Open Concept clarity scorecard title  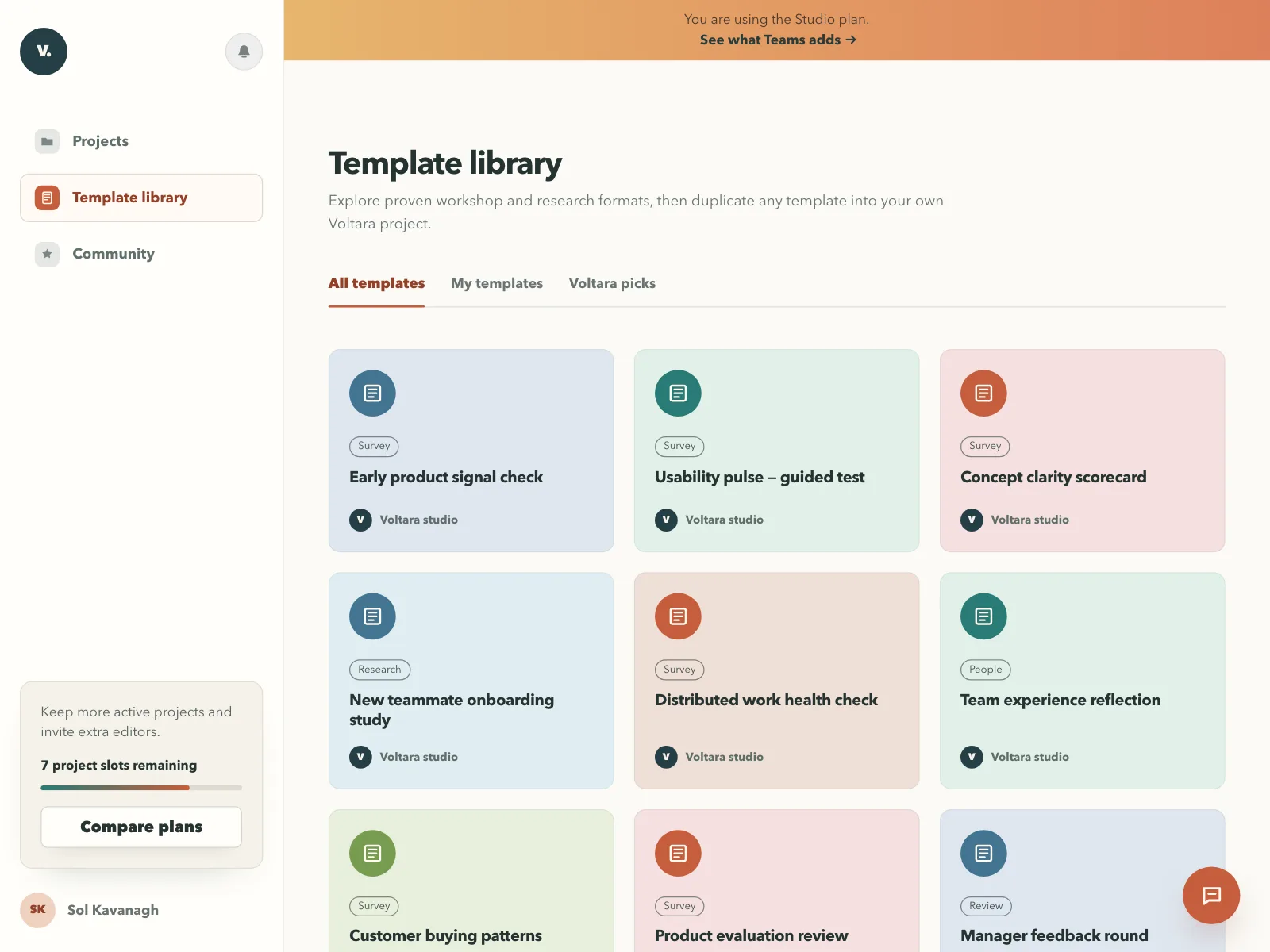[x=1053, y=477]
